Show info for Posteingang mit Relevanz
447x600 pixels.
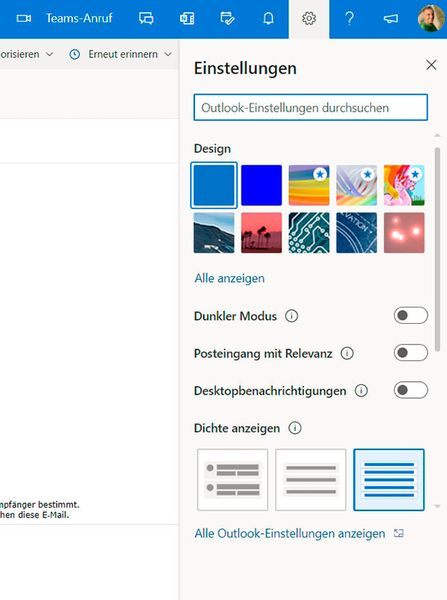click(347, 353)
